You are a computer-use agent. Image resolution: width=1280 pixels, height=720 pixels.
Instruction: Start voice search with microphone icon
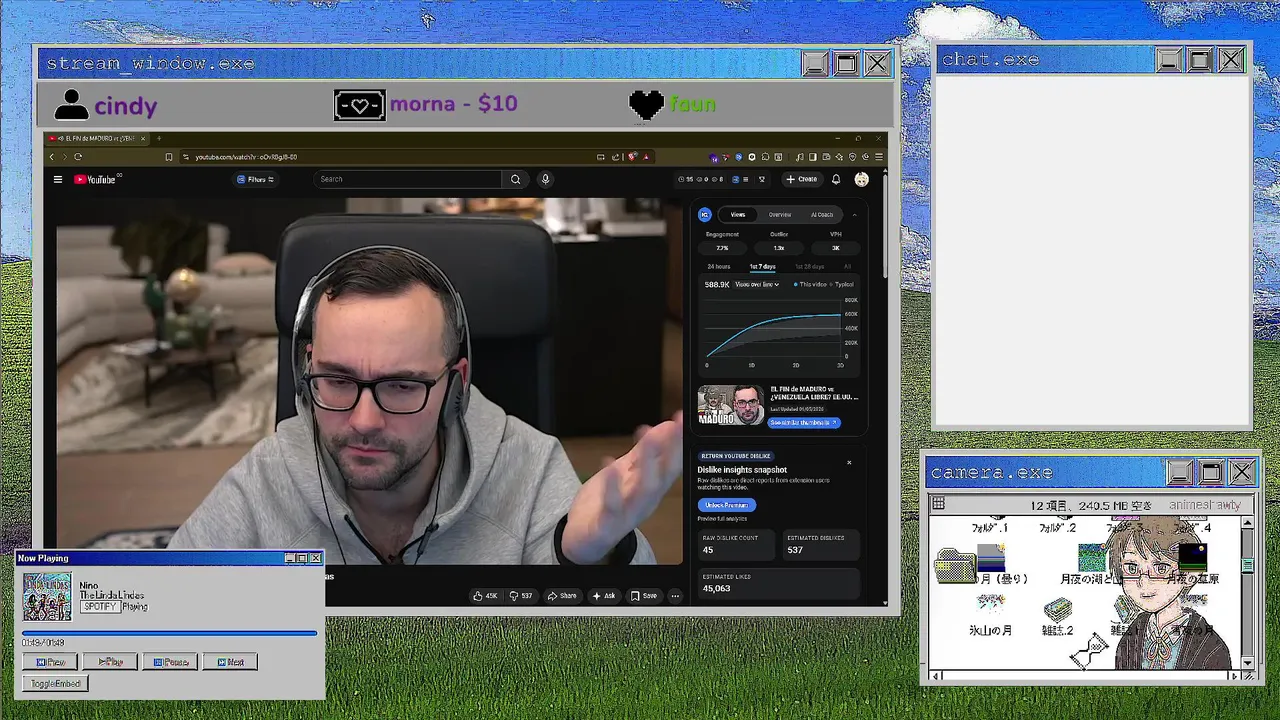point(545,179)
